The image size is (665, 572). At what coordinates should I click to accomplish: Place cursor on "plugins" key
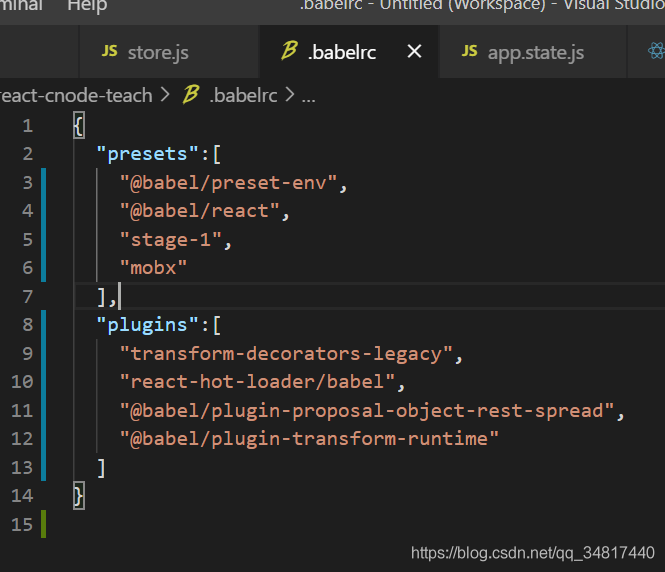pyautogui.click(x=147, y=325)
